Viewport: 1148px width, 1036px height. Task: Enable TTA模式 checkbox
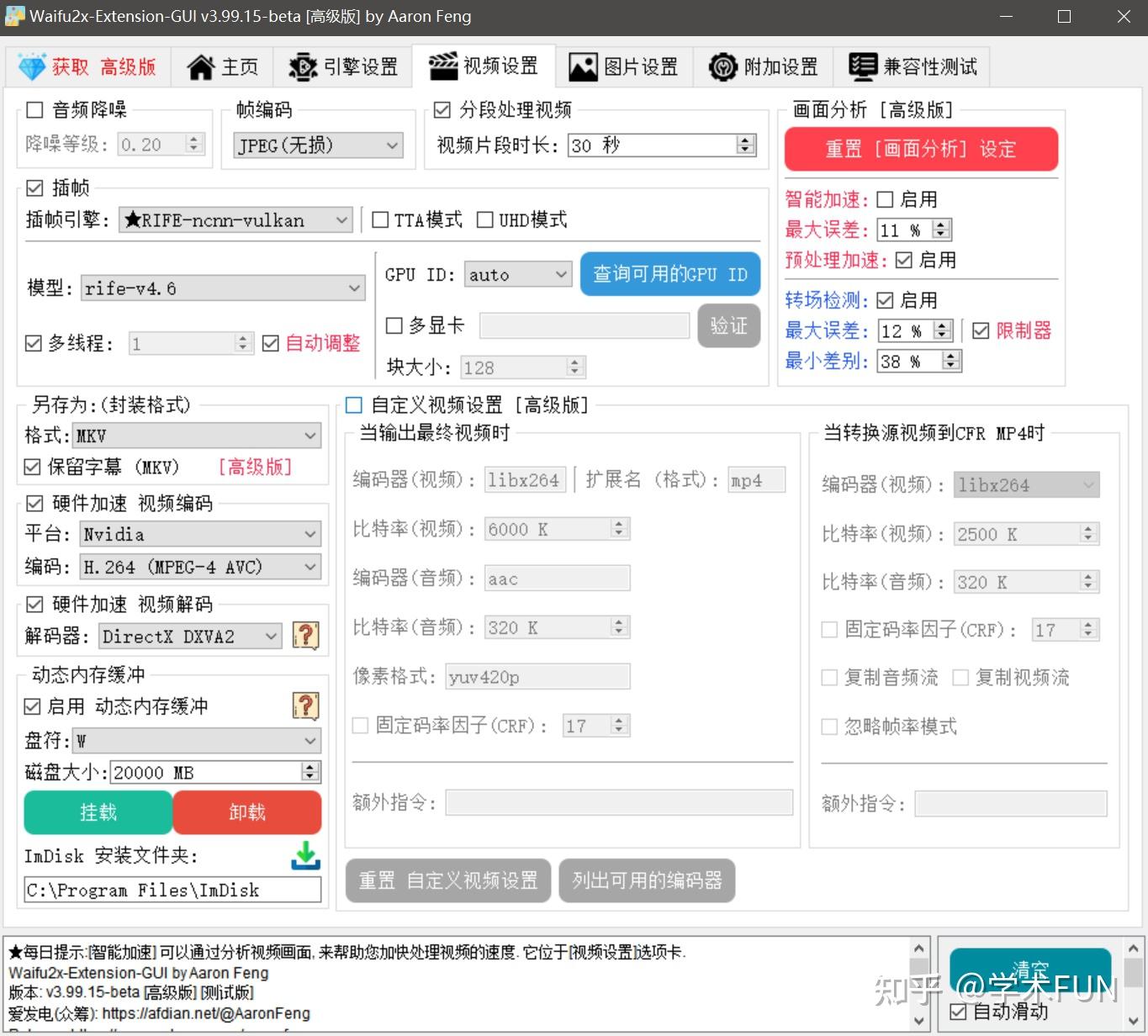(380, 219)
